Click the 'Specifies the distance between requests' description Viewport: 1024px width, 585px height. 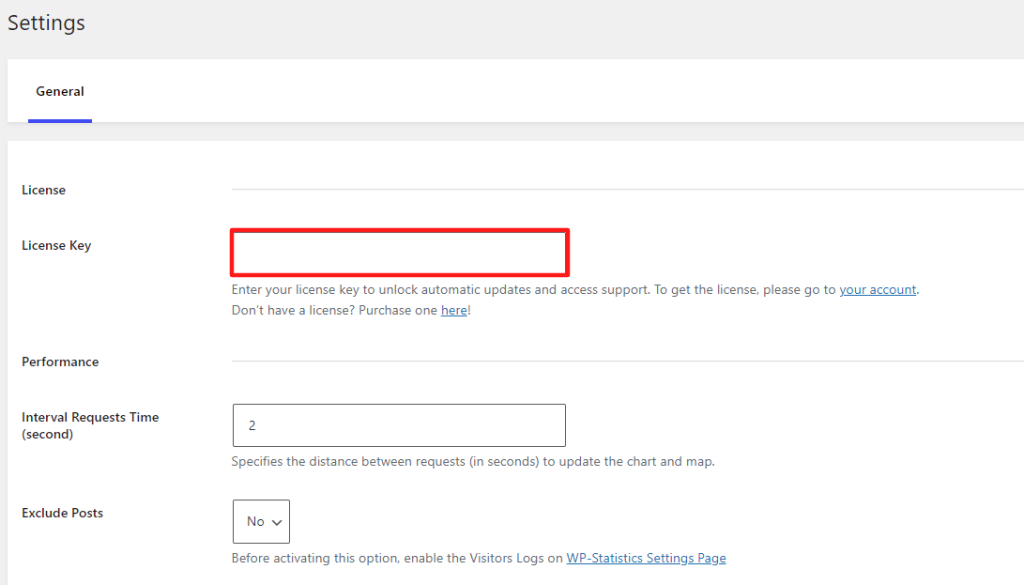point(473,462)
